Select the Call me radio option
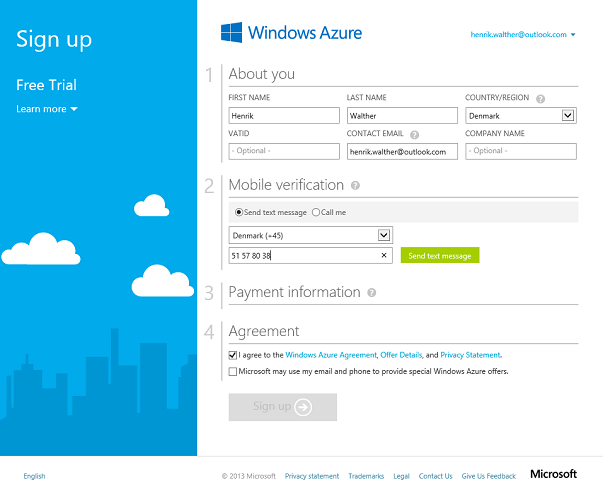 click(x=316, y=212)
